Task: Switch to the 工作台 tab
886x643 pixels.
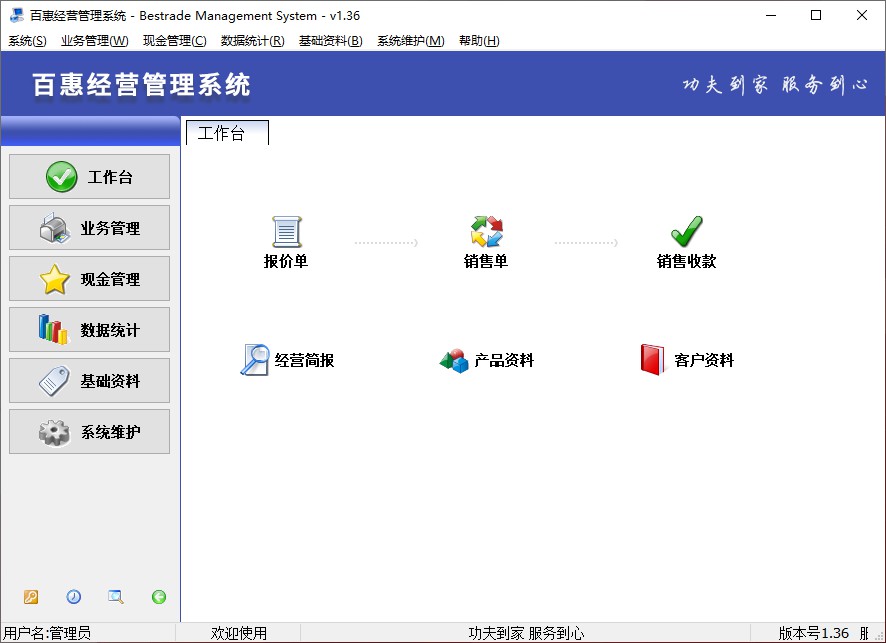Action: pyautogui.click(x=227, y=133)
